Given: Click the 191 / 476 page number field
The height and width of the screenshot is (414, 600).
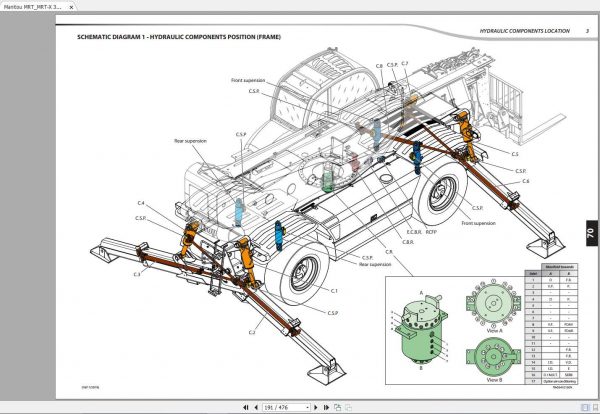Looking at the screenshot, I should coord(284,408).
